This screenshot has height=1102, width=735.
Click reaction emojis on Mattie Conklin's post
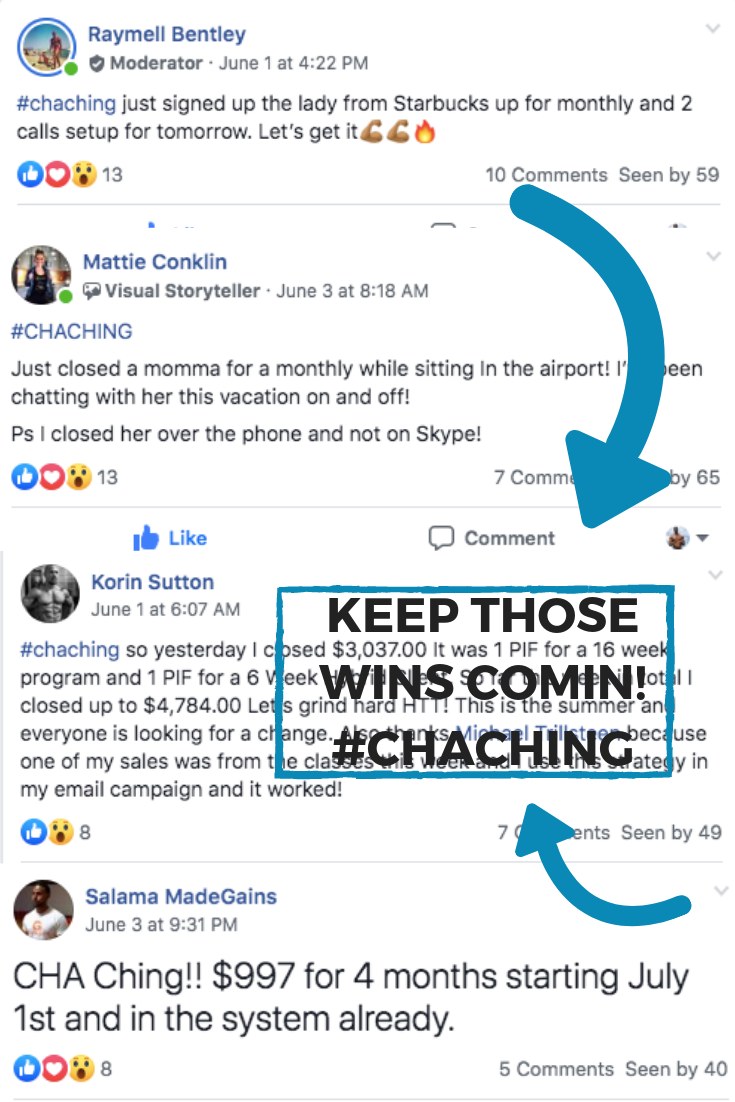pos(51,477)
